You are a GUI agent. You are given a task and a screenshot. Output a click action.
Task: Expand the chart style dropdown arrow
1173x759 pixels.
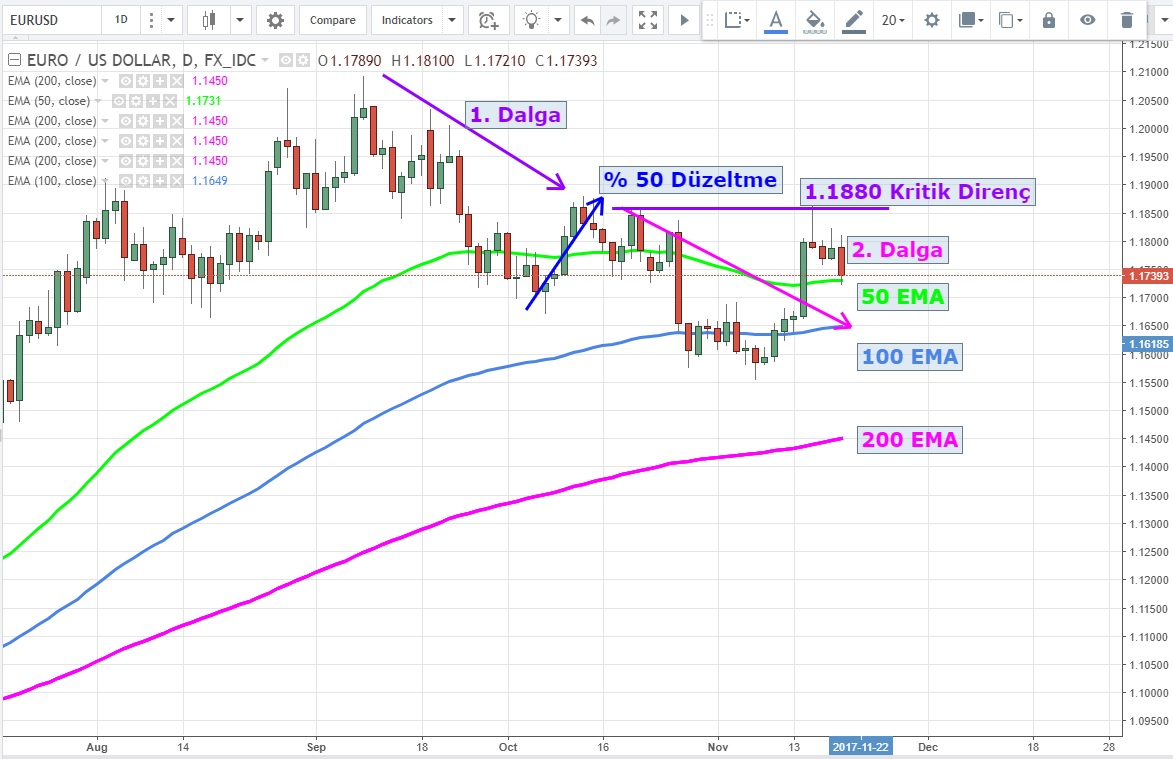(x=239, y=20)
